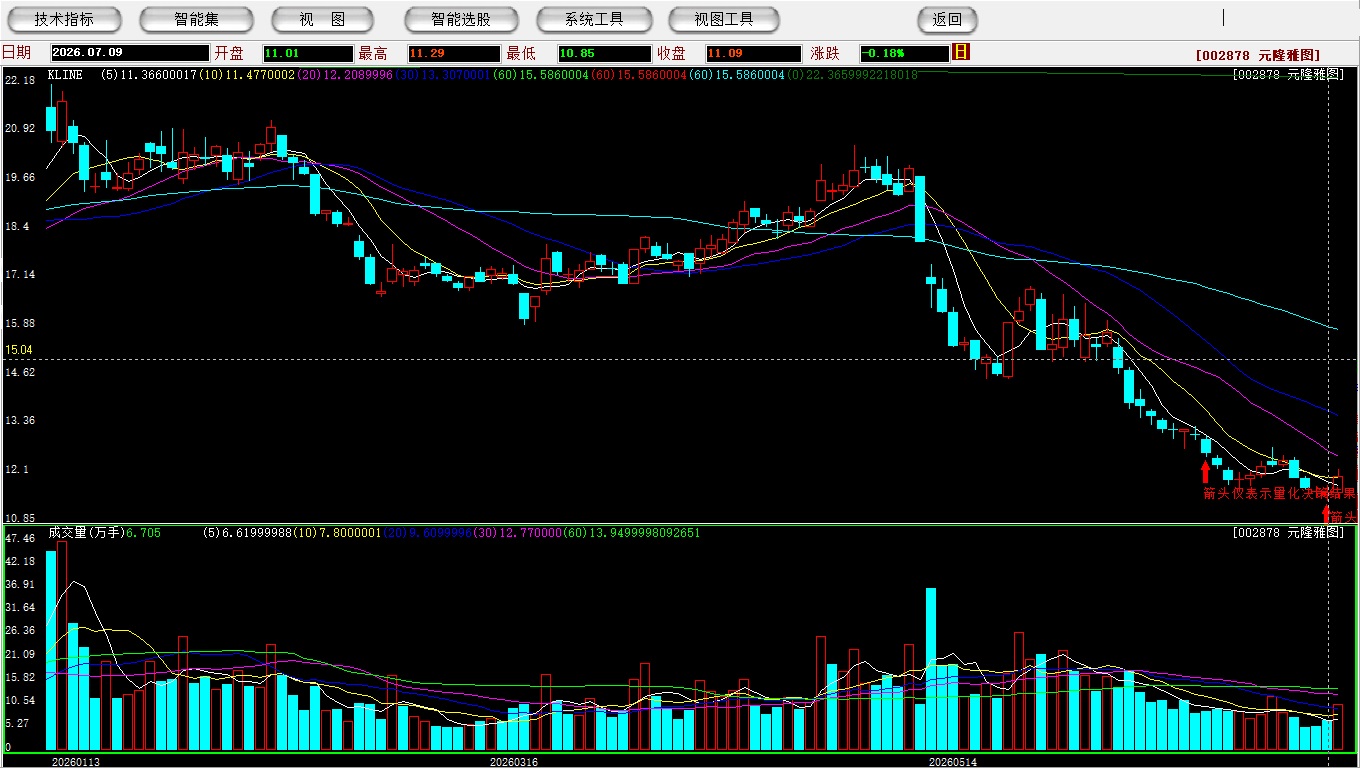Click the 47.46 volume axis label
1360x768 pixels.
pos(19,538)
